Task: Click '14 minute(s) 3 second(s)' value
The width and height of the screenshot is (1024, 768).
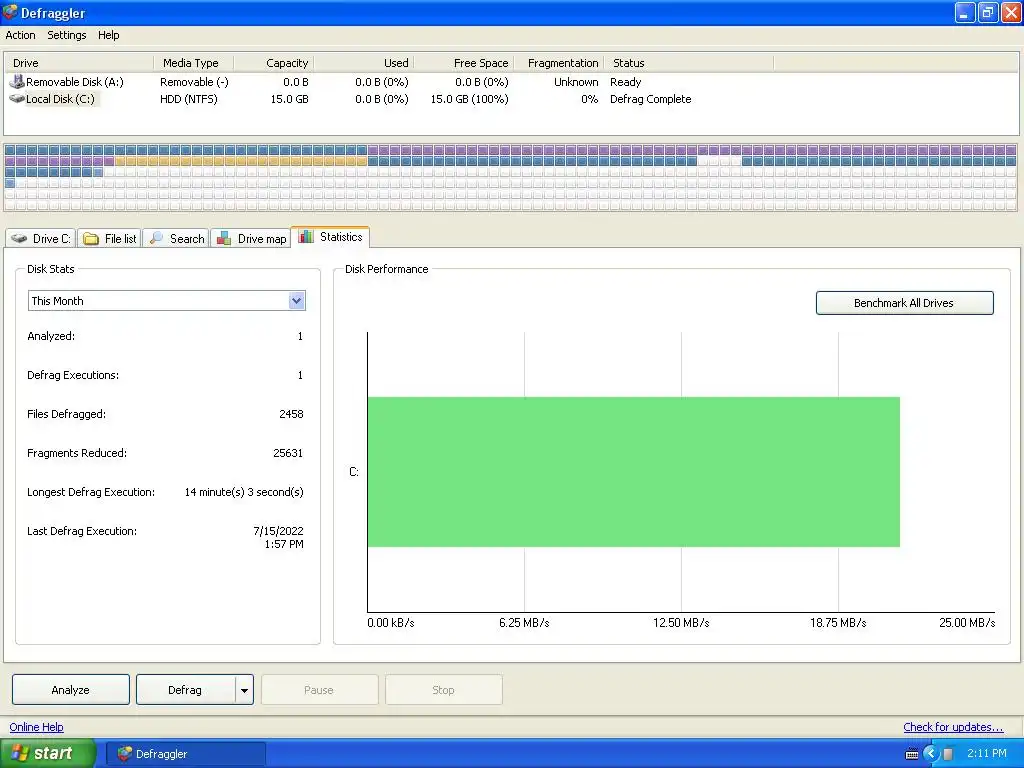Action: [244, 492]
